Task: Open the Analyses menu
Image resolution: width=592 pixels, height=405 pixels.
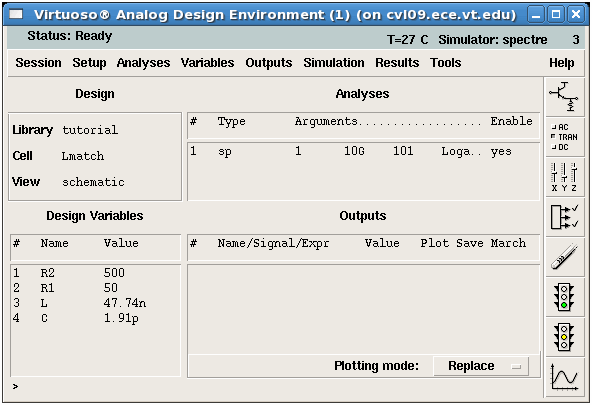Action: click(x=143, y=63)
